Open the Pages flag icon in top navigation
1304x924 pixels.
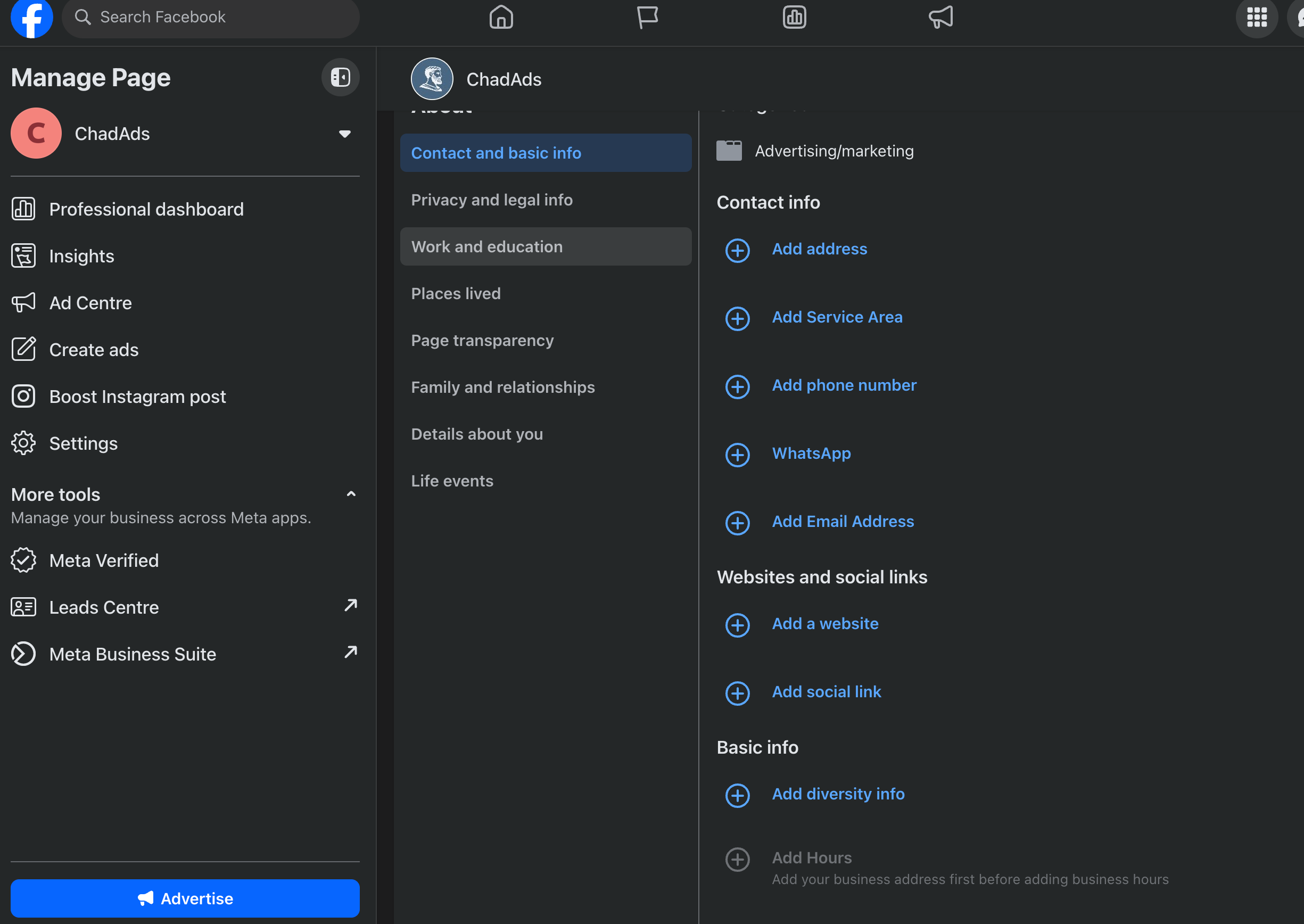click(x=648, y=17)
